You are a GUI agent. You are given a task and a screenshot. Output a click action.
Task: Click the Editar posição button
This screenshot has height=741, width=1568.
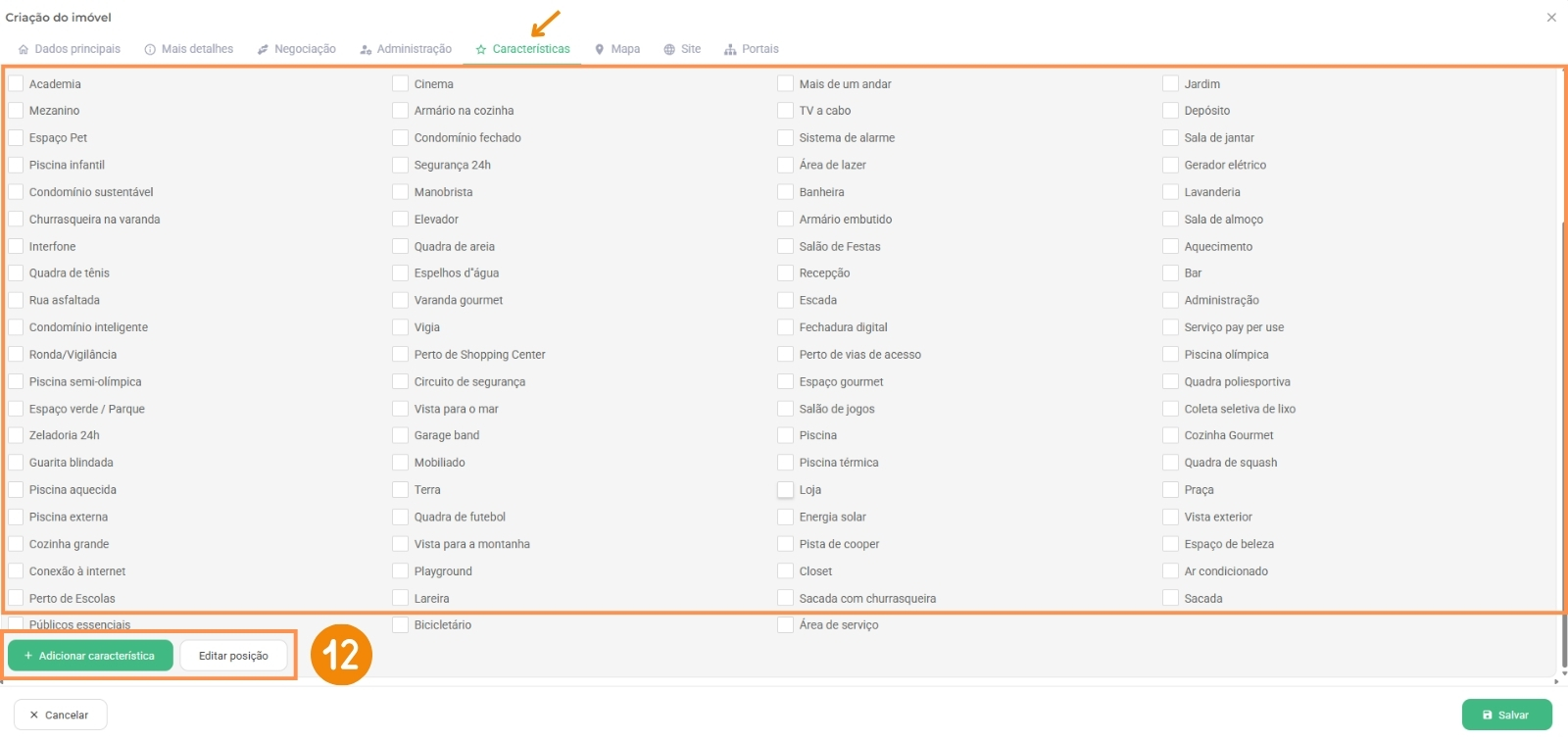coord(233,656)
